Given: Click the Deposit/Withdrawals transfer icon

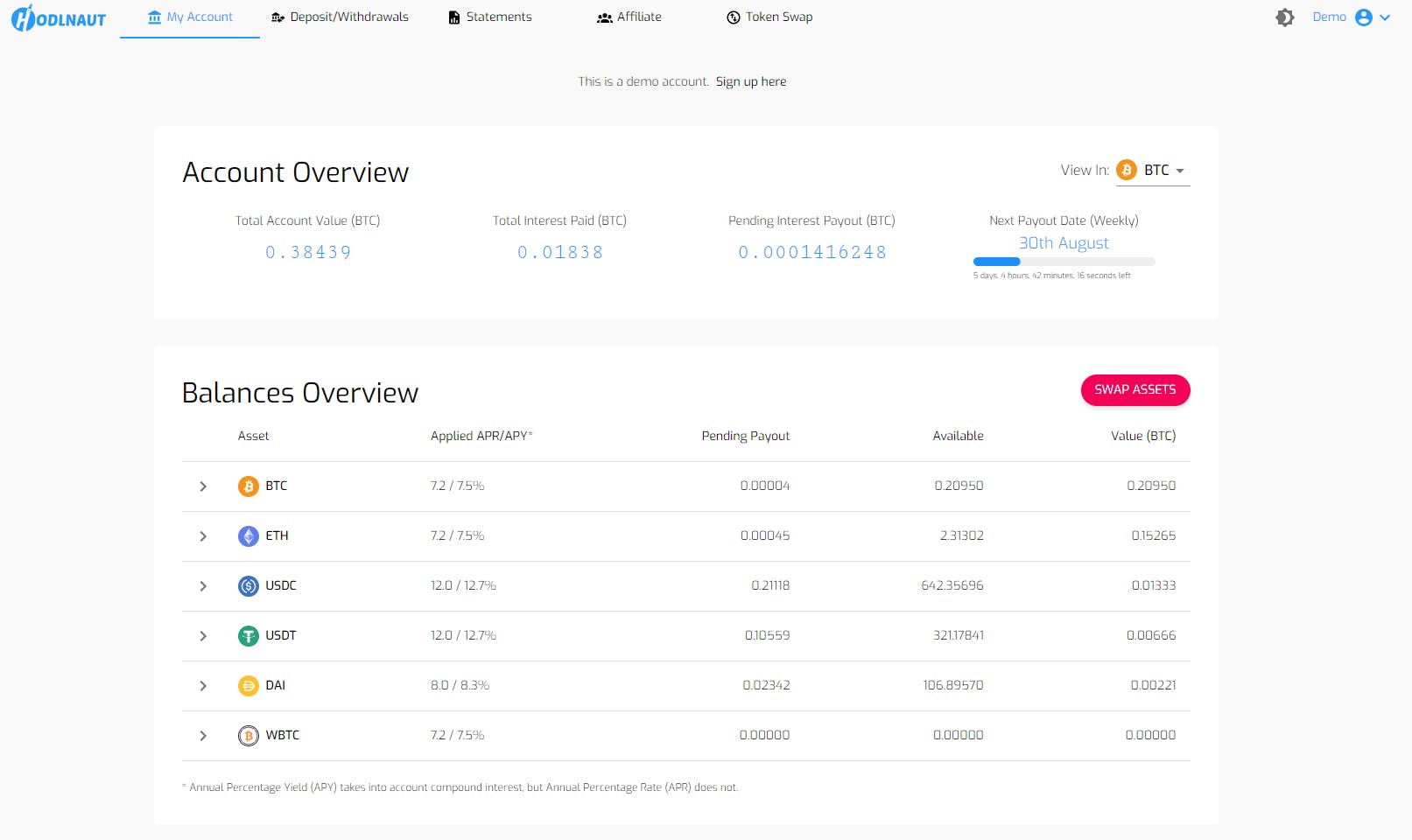Looking at the screenshot, I should click(x=277, y=17).
